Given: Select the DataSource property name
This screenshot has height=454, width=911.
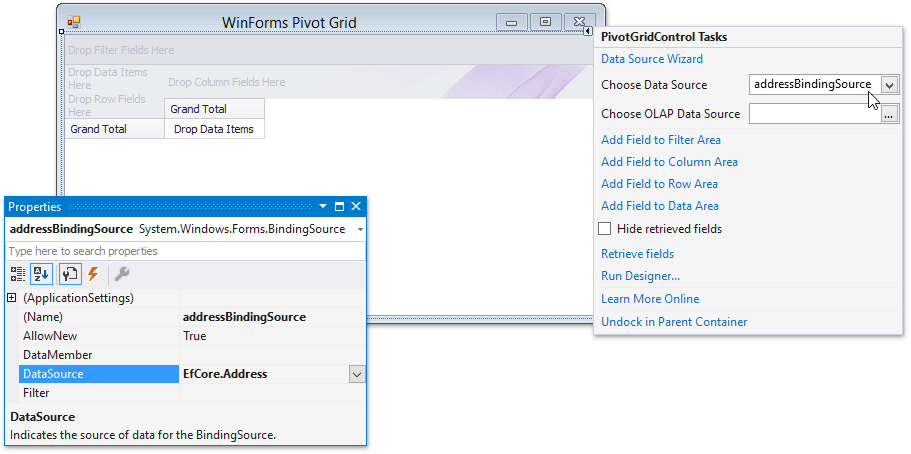Looking at the screenshot, I should pos(99,374).
